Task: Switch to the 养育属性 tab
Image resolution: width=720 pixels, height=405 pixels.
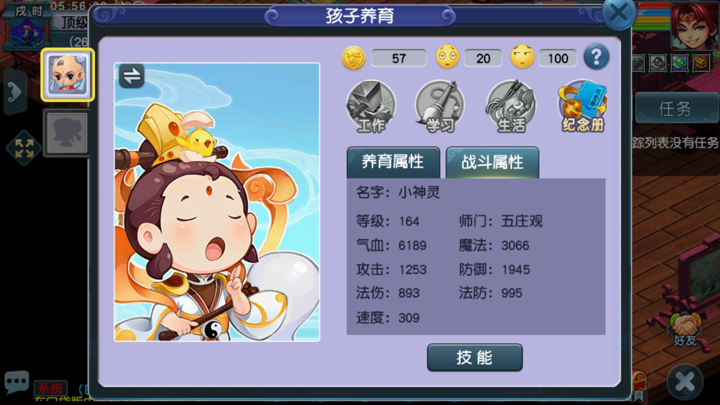Action: coord(393,162)
